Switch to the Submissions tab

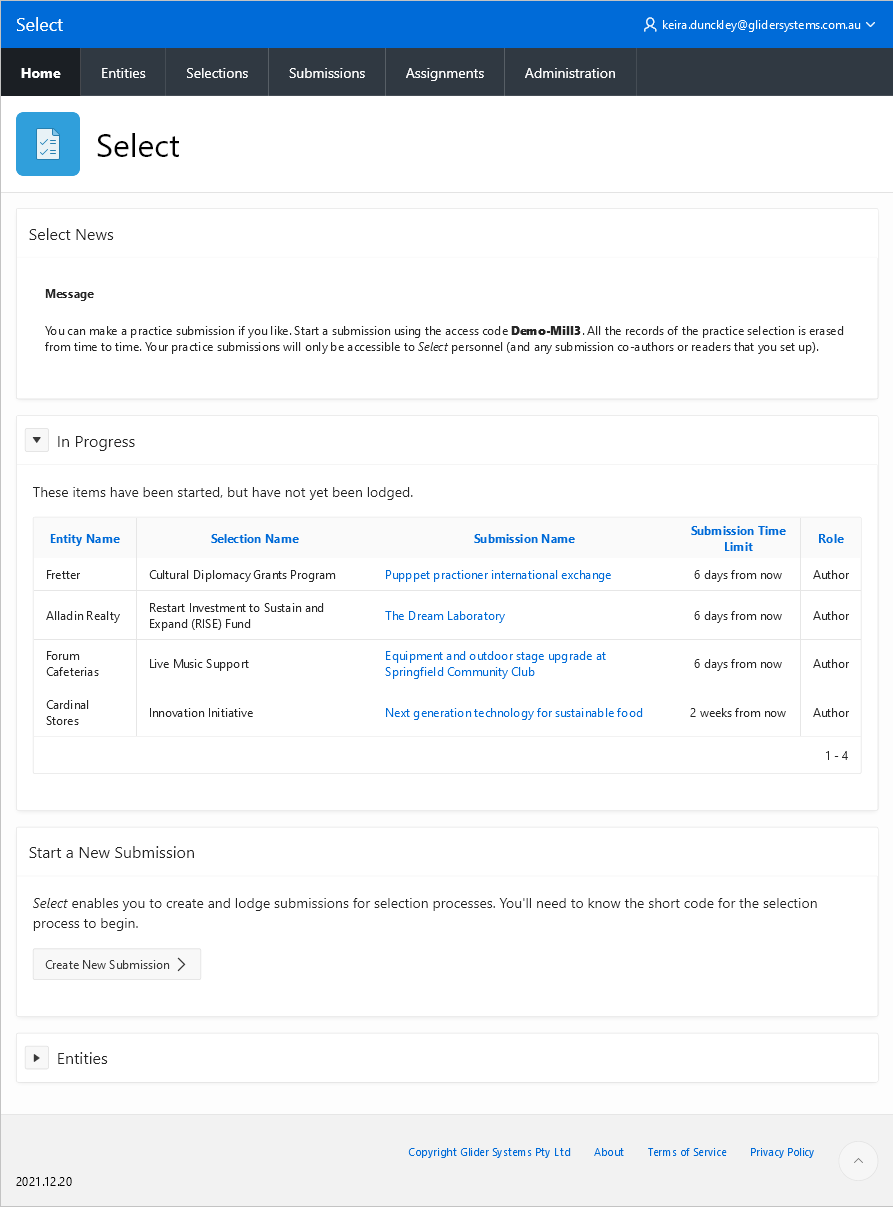(326, 72)
